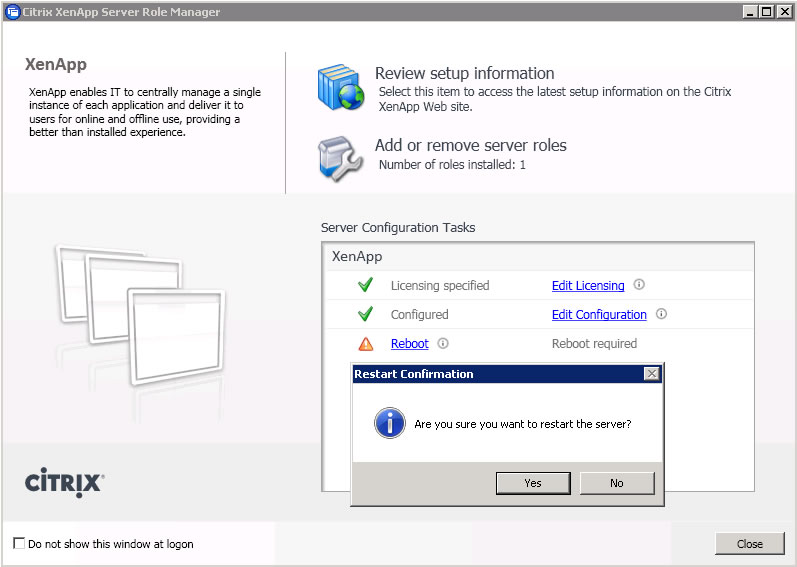Click the Citrix icon in the title bar
This screenshot has height=567, width=797.
click(12, 12)
